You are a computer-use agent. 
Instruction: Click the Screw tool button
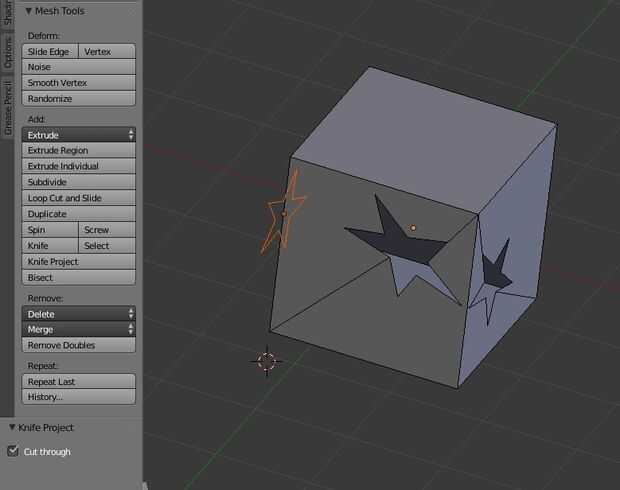107,230
